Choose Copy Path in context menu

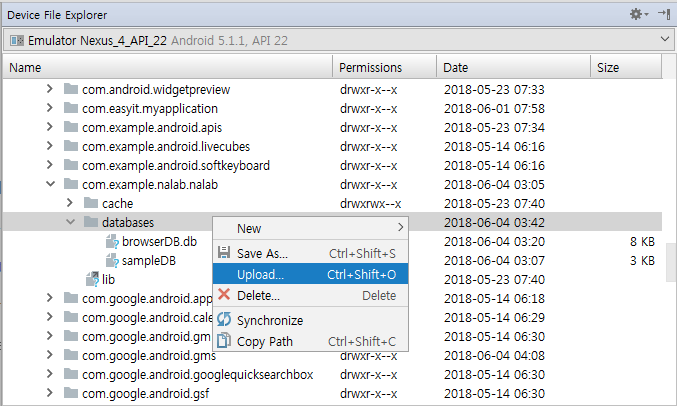pos(310,342)
